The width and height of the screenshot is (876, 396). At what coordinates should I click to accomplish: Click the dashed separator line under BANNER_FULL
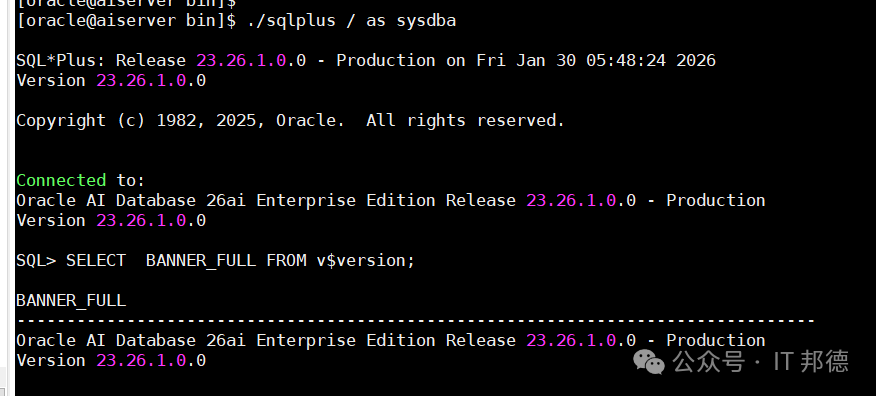click(x=416, y=321)
